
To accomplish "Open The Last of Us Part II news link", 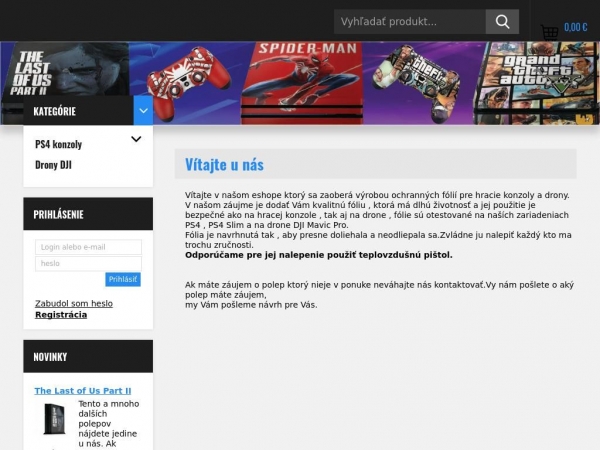I will coord(83,391).
